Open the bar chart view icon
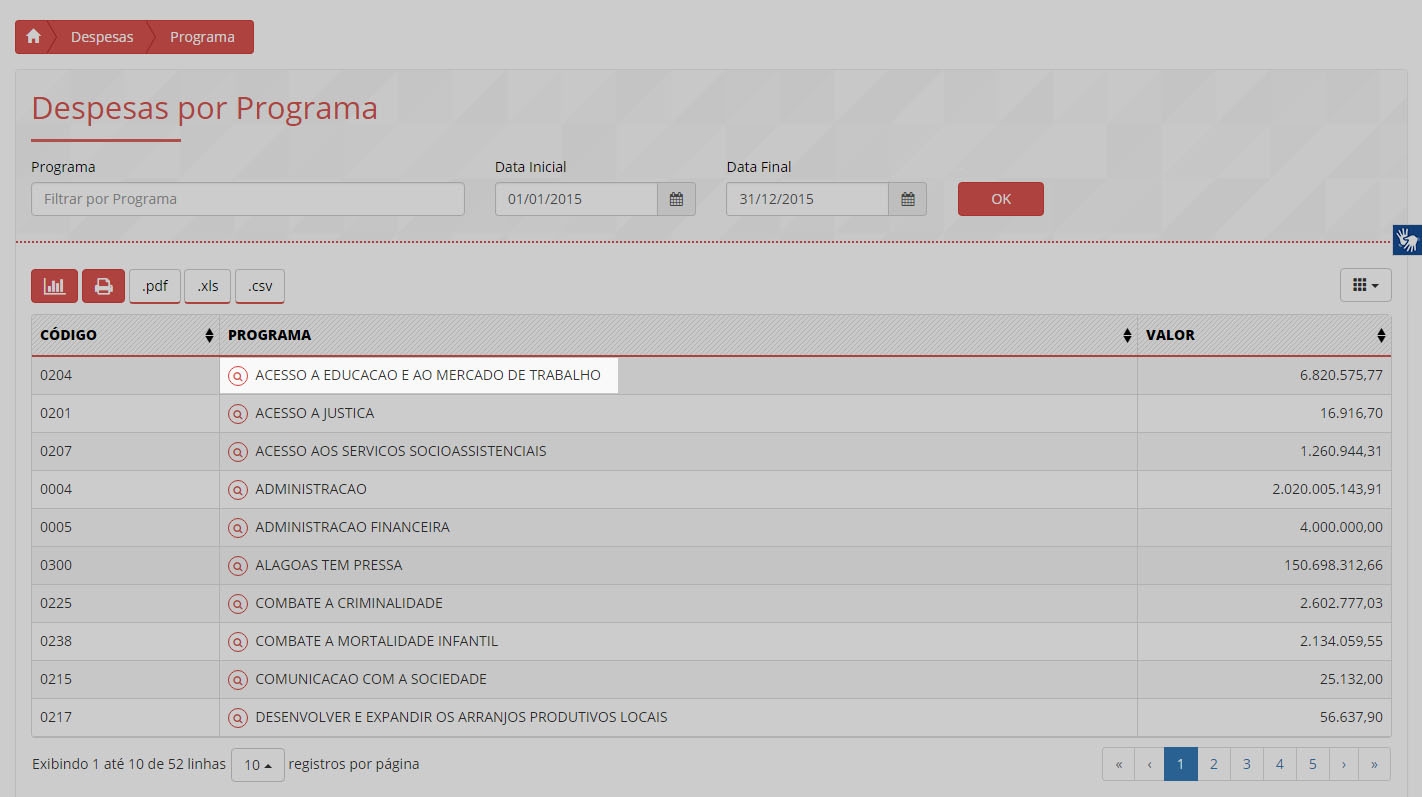Image resolution: width=1422 pixels, height=797 pixels. (54, 286)
